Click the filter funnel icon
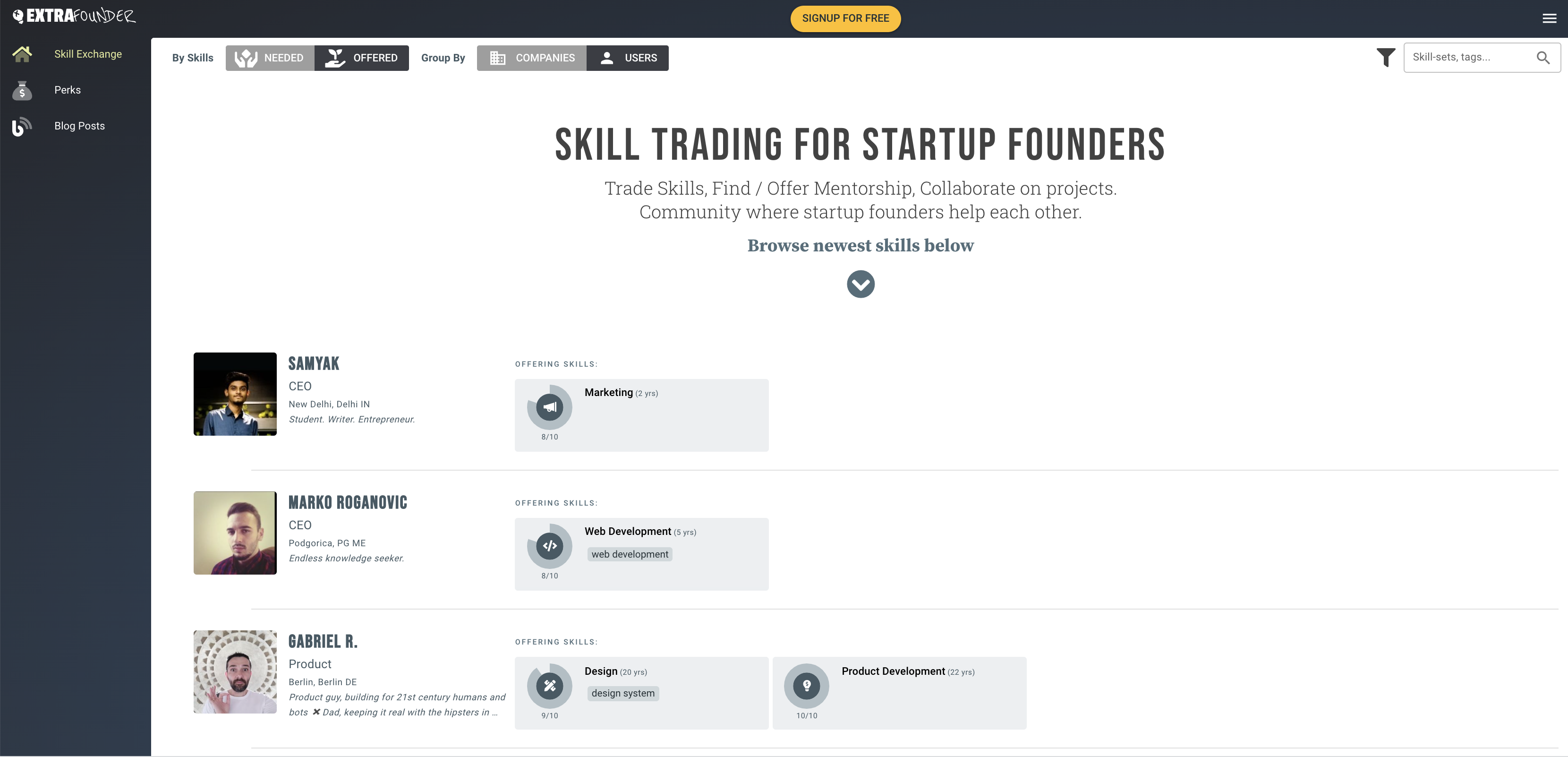The image size is (1568, 757). (x=1385, y=57)
